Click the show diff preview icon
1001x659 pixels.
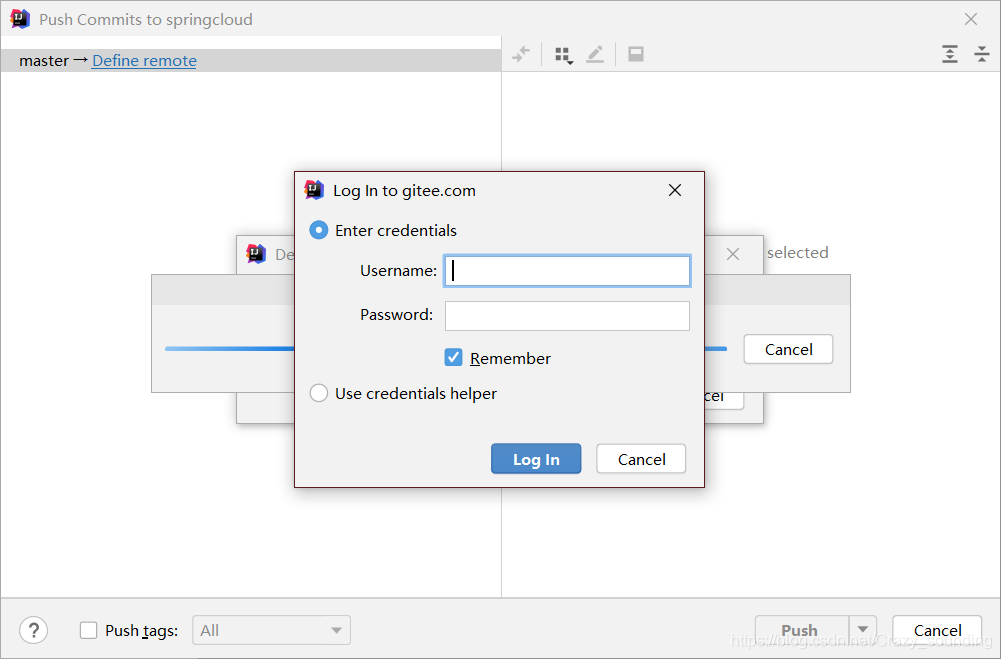point(636,54)
